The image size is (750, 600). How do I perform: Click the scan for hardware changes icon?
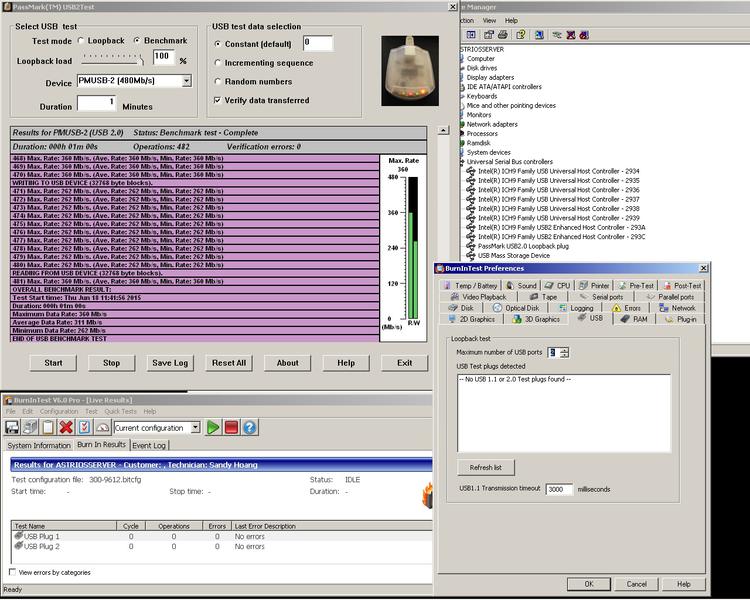point(539,34)
